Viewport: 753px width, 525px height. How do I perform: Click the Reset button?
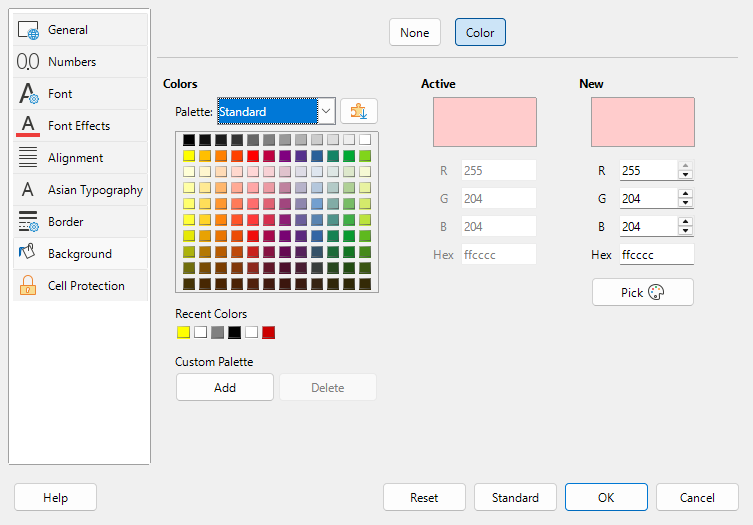(x=424, y=498)
